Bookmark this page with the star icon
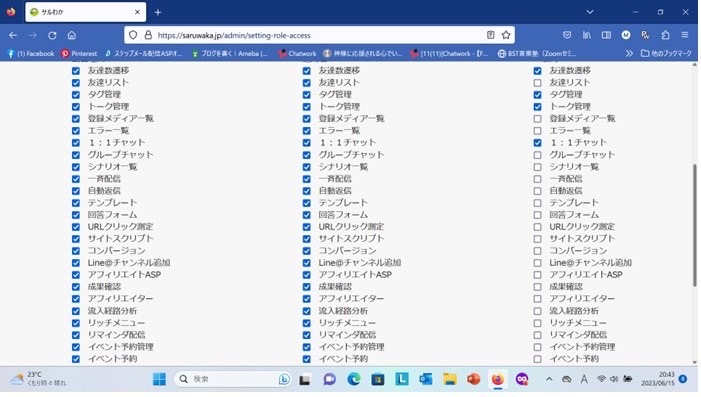 (506, 35)
